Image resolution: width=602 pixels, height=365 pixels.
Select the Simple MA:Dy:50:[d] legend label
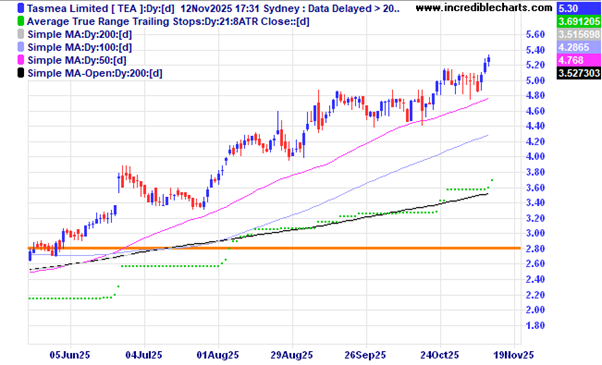click(x=77, y=60)
